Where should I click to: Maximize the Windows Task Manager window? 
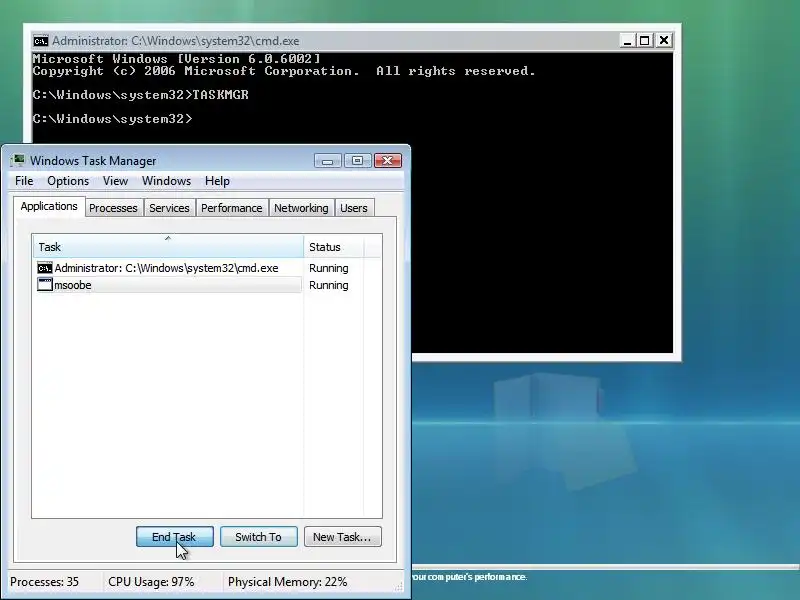(357, 161)
